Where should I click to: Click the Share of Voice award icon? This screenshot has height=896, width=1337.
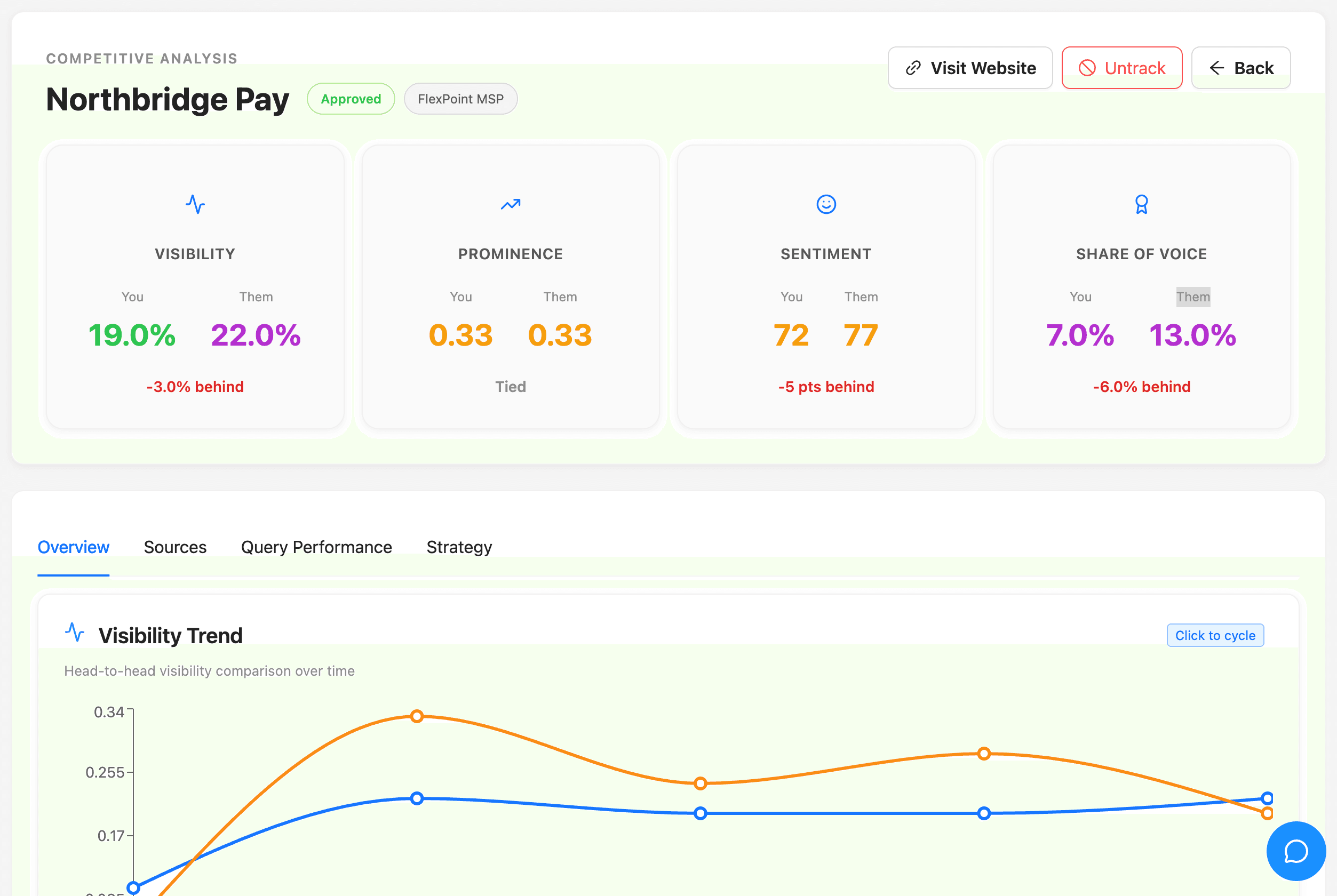point(1141,204)
